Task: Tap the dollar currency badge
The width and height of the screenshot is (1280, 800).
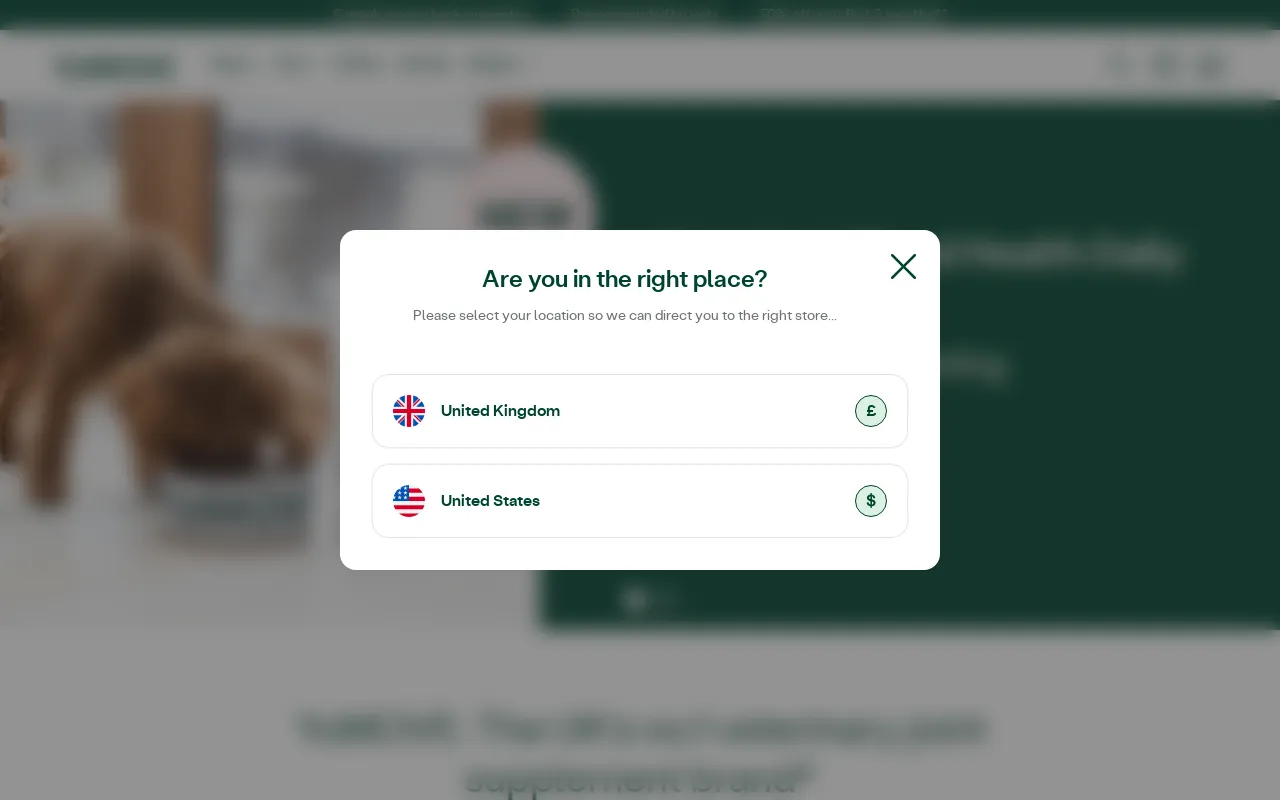Action: pyautogui.click(x=871, y=501)
